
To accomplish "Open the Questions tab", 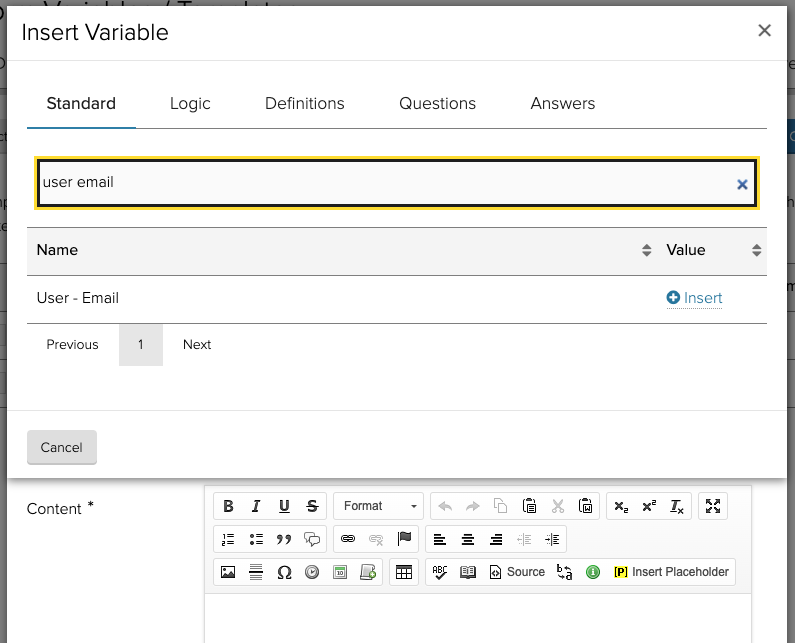I will coord(438,103).
